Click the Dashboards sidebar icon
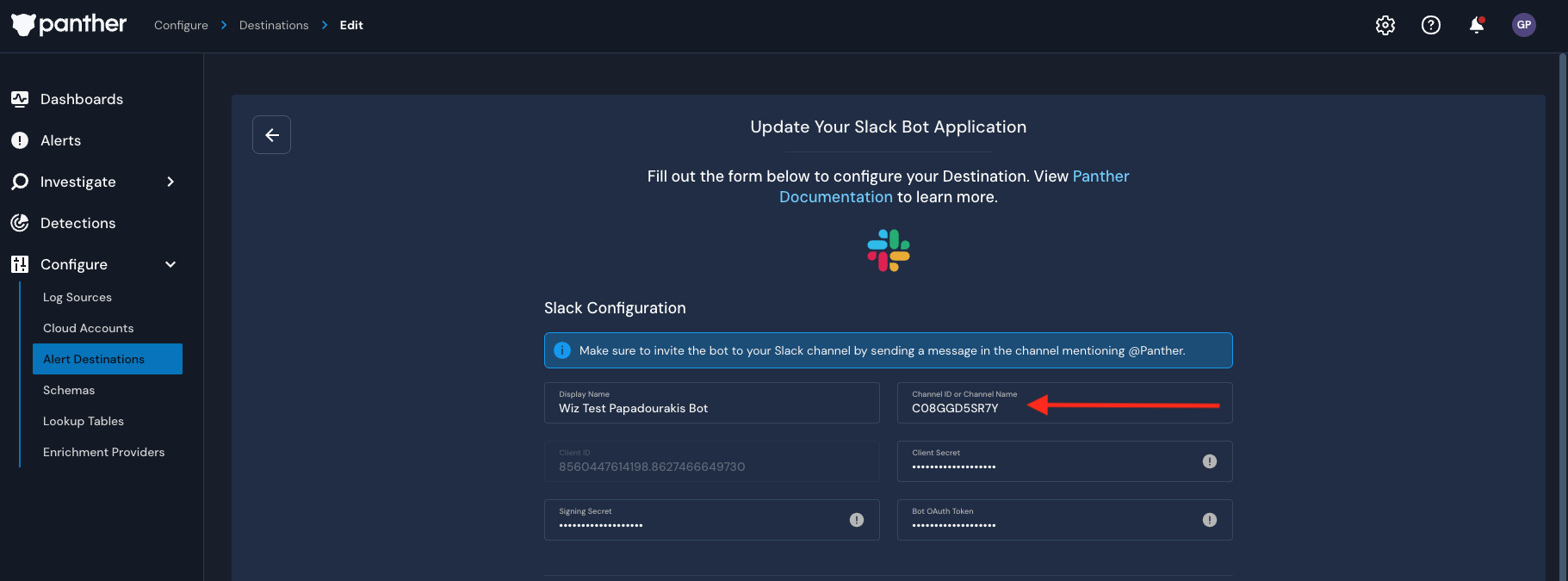Viewport: 1568px width, 581px height. coord(20,99)
